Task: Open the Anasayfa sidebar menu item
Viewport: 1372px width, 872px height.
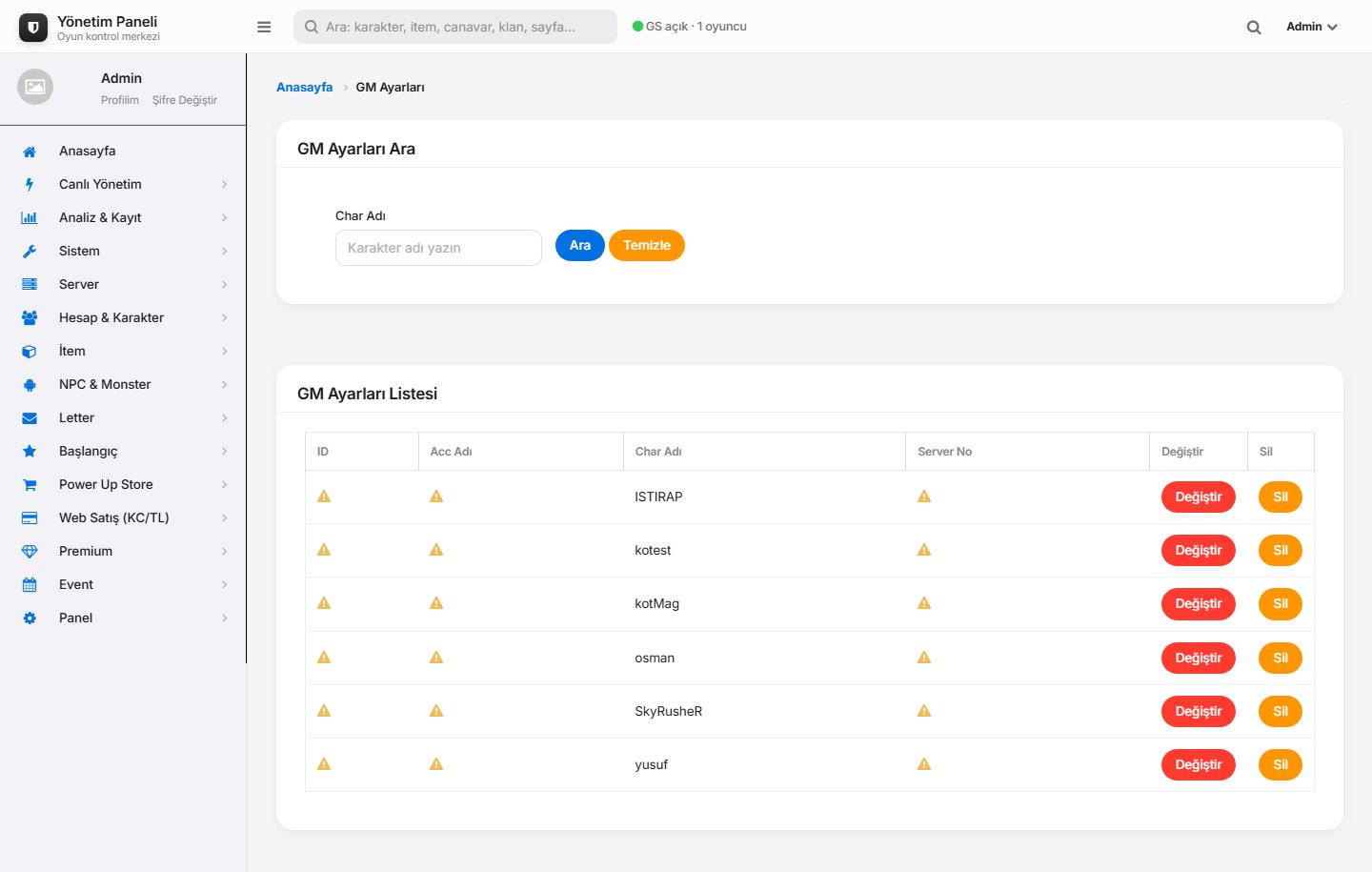Action: point(123,151)
